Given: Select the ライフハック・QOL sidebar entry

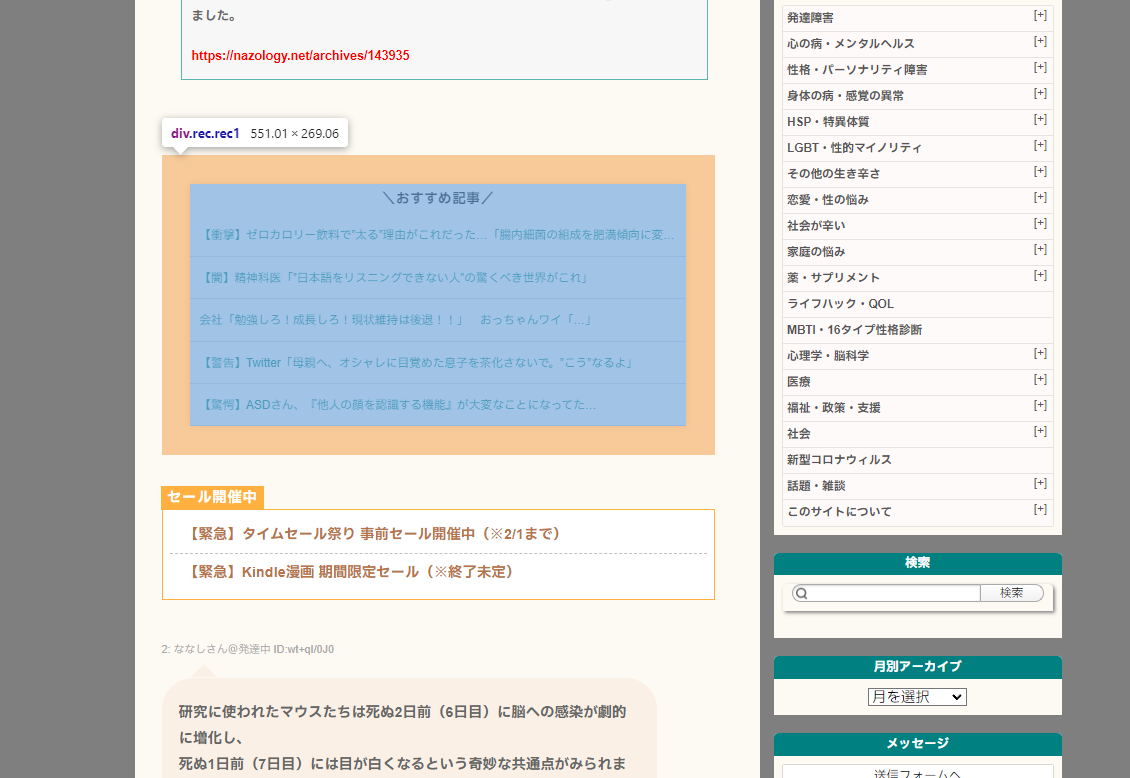Looking at the screenshot, I should [x=840, y=303].
